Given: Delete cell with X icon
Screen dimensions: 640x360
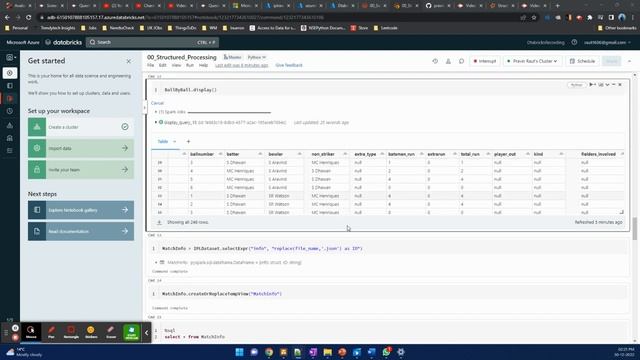Looking at the screenshot, I should [x=620, y=84].
